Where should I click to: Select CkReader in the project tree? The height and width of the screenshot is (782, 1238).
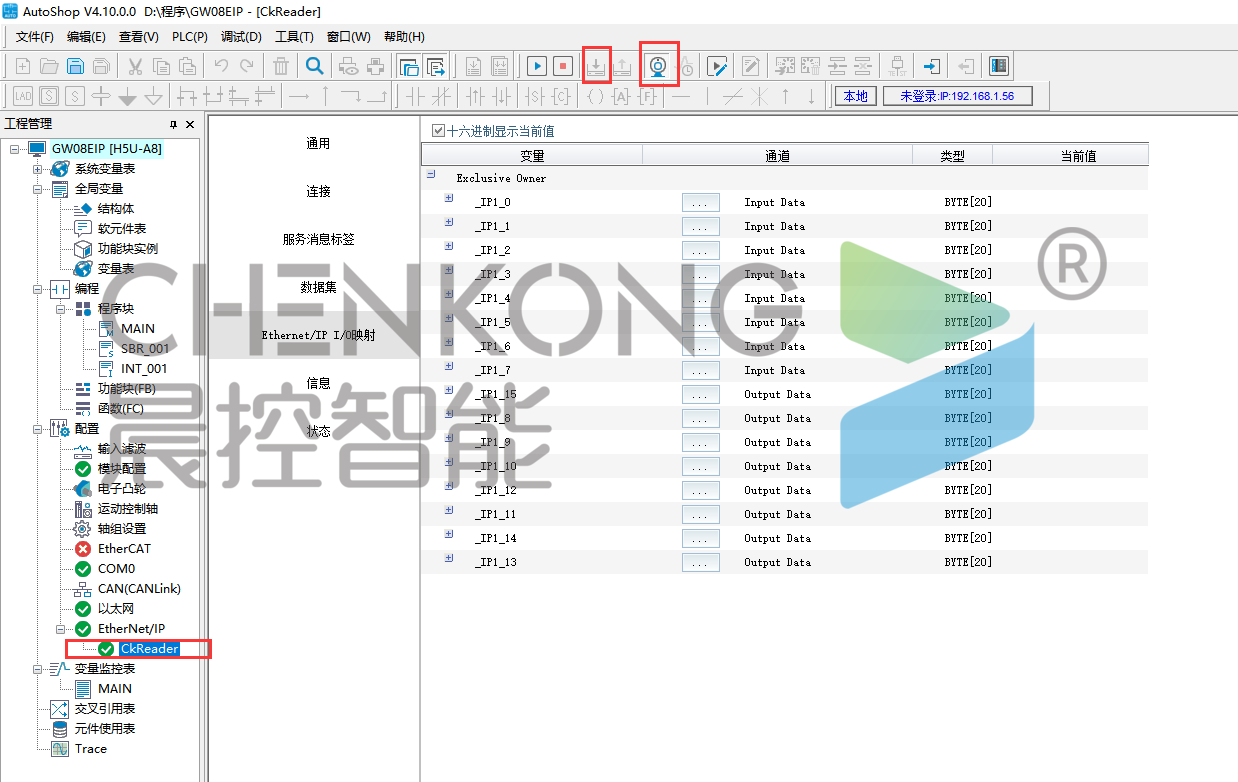(148, 649)
